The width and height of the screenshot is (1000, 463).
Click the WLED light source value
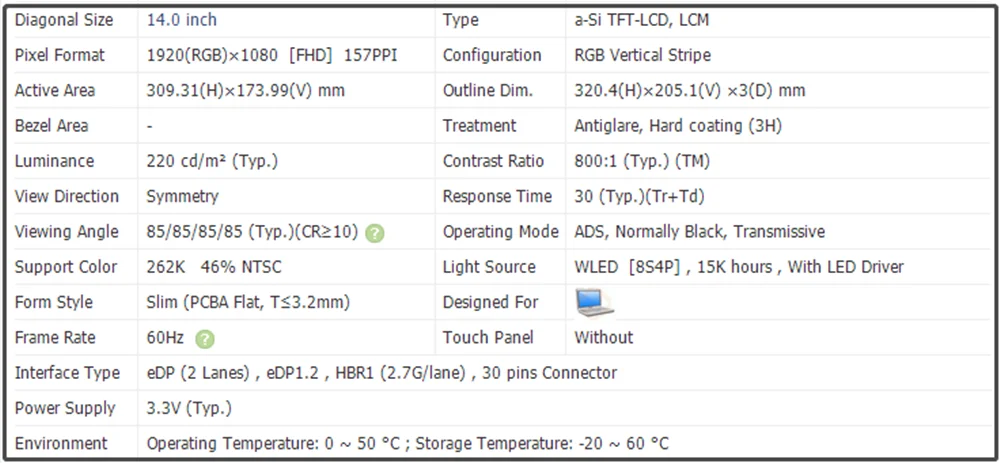738,267
